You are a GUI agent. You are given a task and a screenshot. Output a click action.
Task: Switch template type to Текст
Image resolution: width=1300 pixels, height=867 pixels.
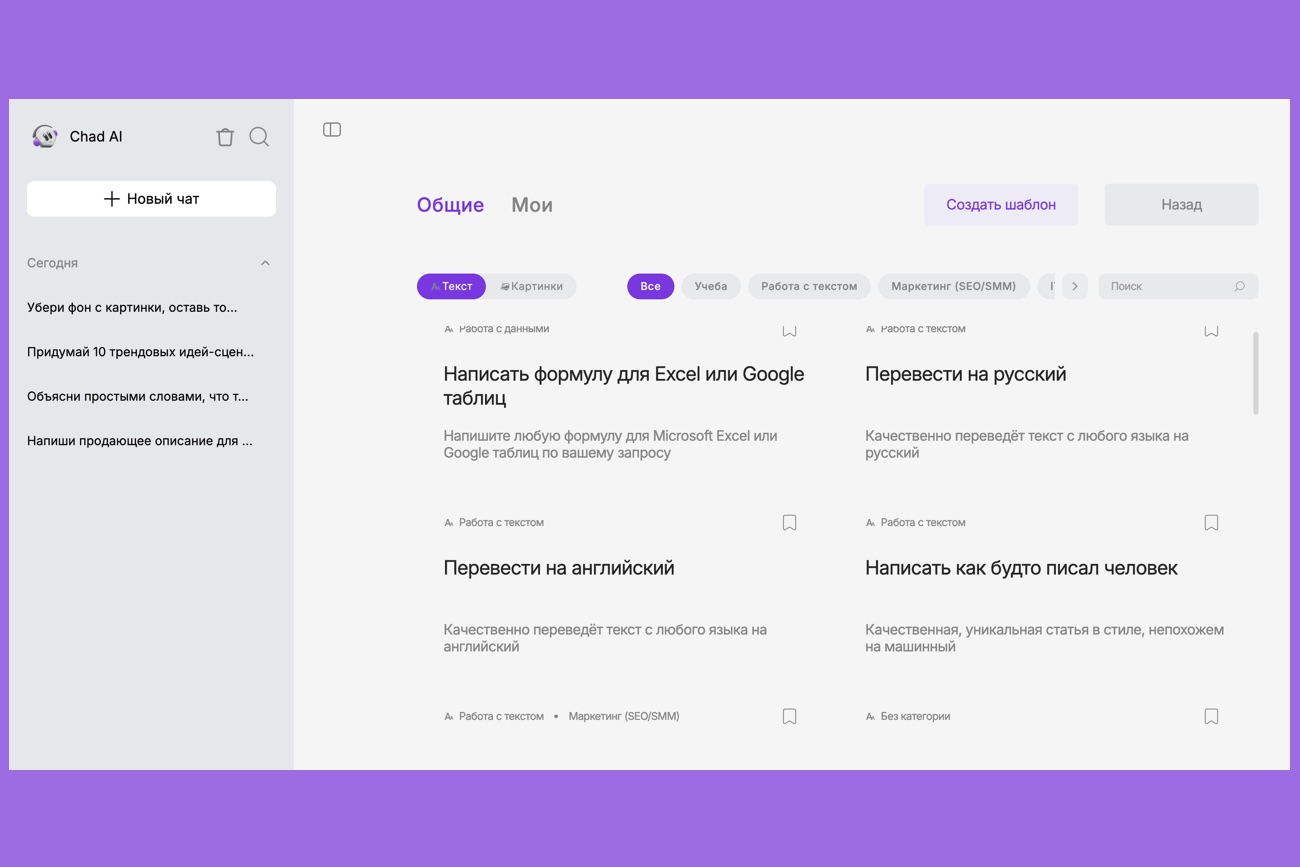451,287
